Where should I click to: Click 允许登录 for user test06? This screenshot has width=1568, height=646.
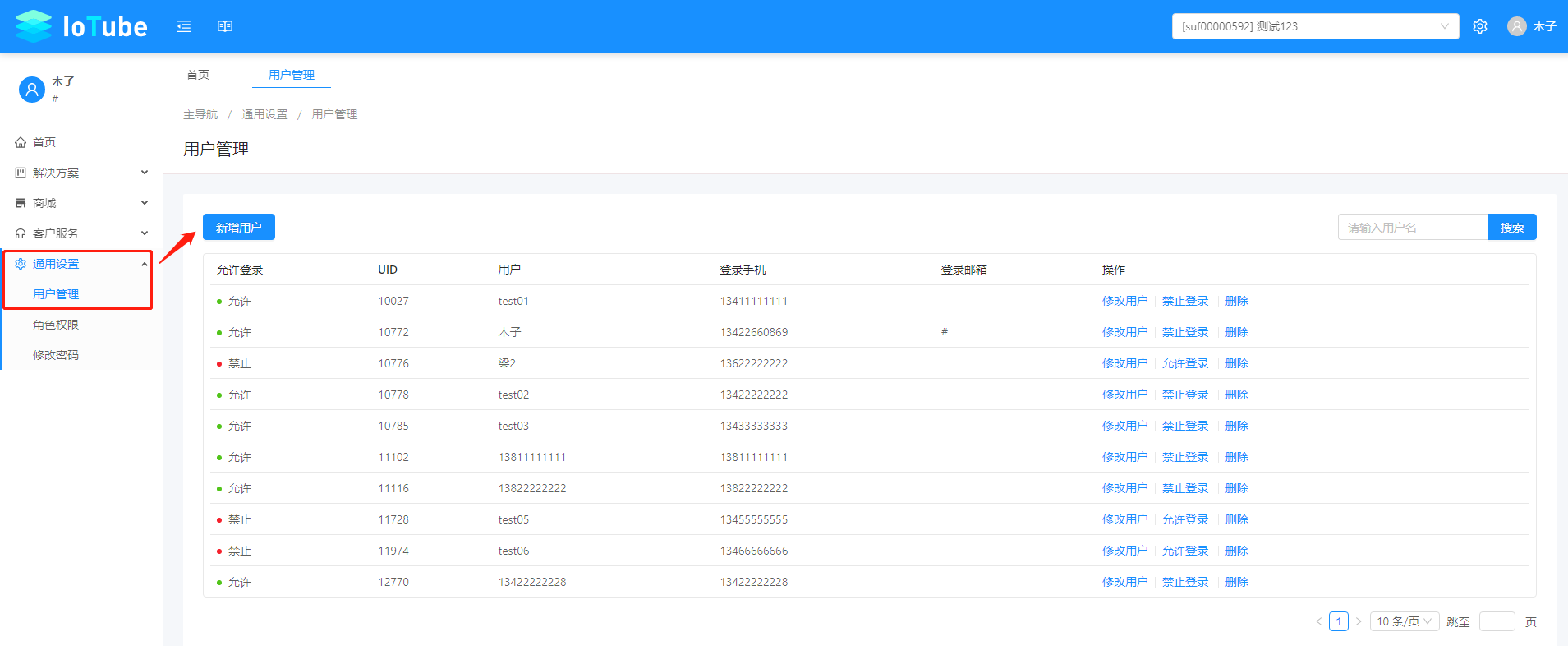(x=1185, y=551)
